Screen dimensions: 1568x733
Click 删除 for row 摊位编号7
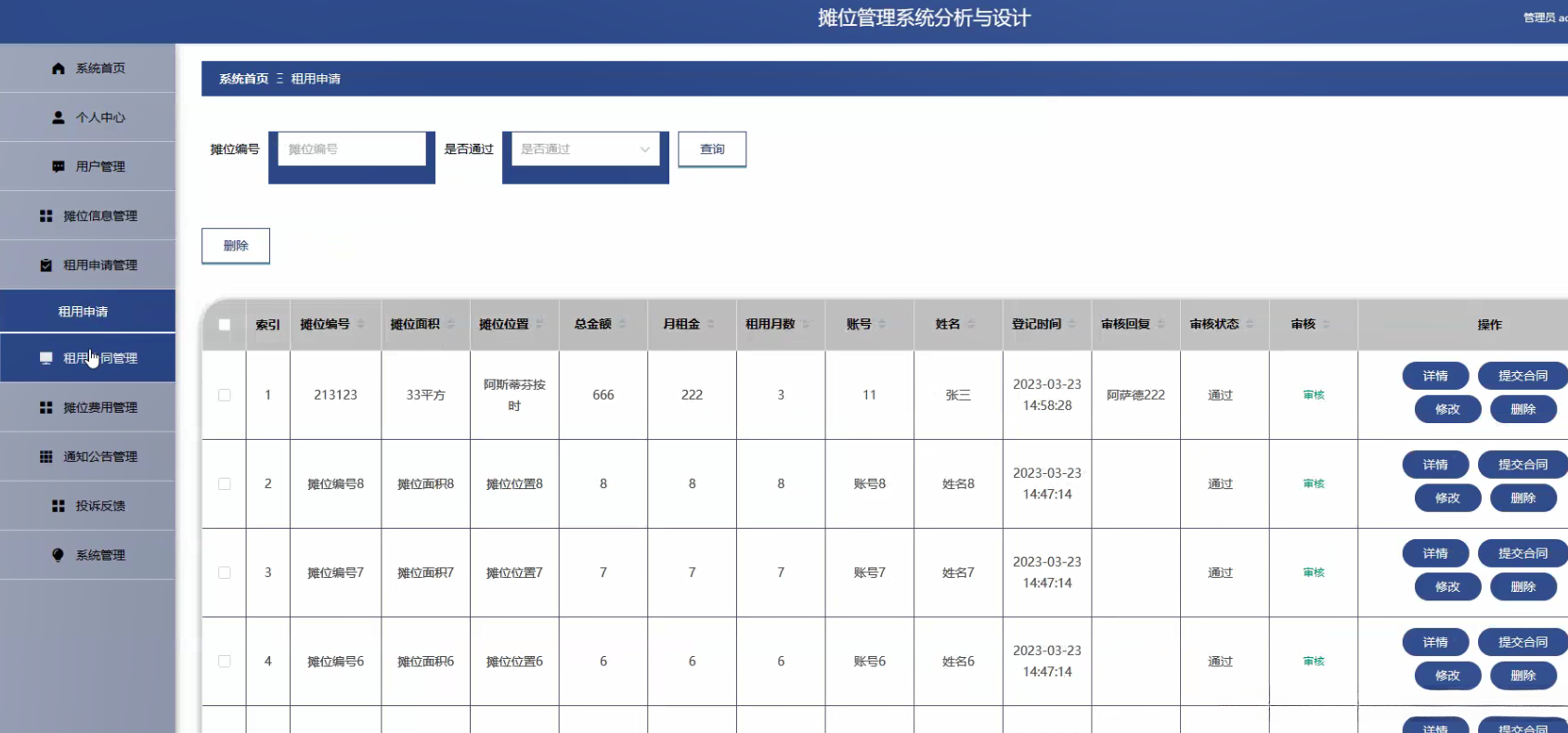[1523, 587]
